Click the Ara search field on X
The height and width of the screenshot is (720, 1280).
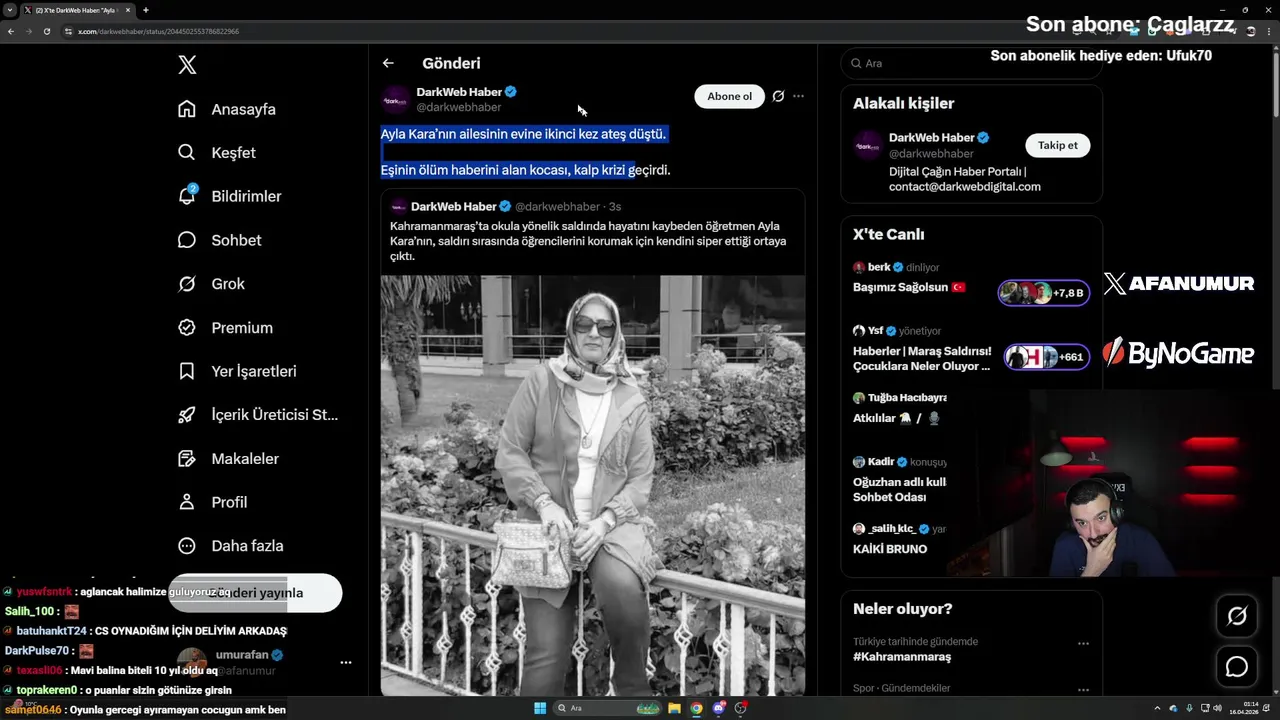971,63
